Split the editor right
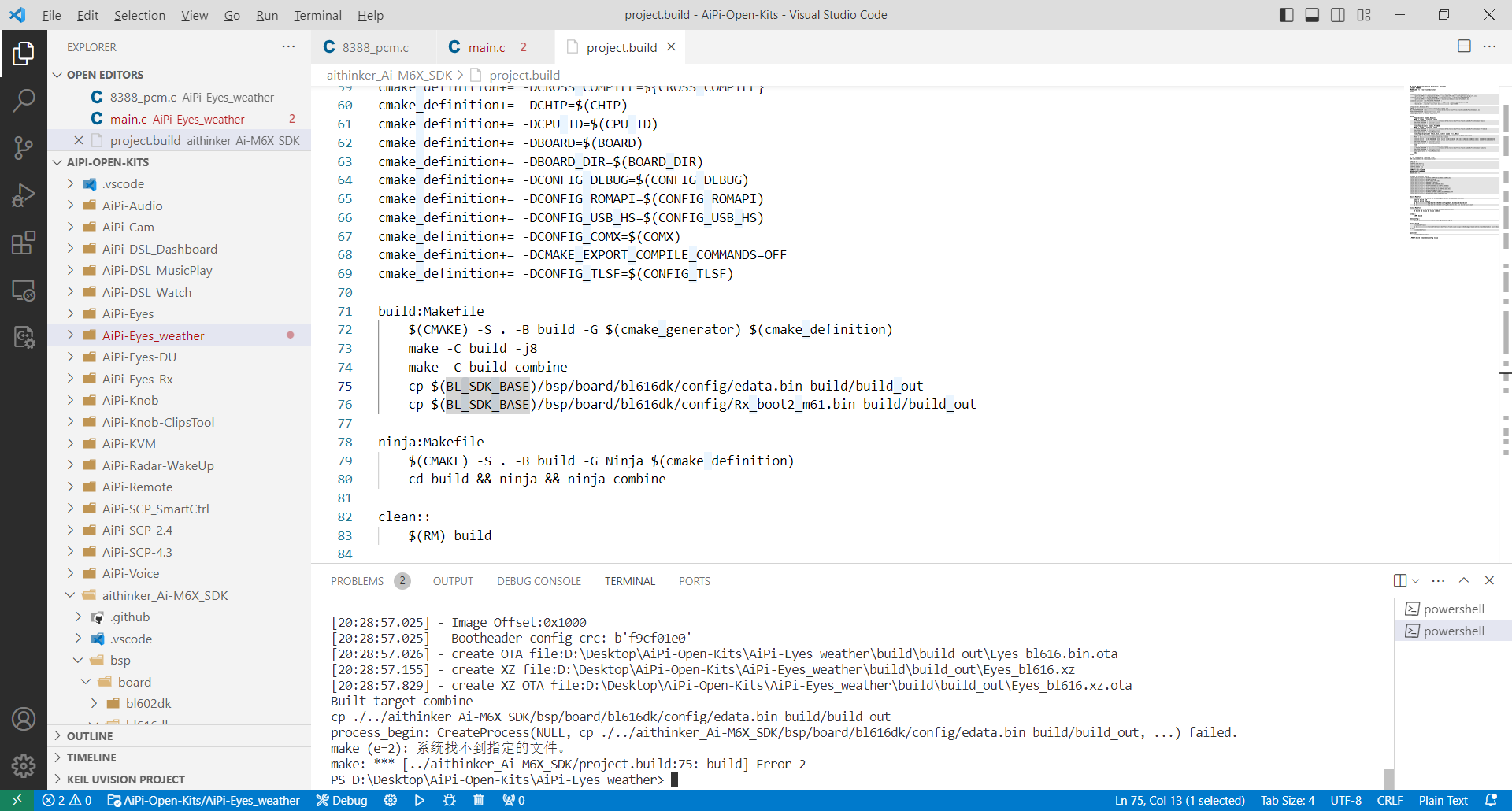The width and height of the screenshot is (1512, 811). 1464,46
